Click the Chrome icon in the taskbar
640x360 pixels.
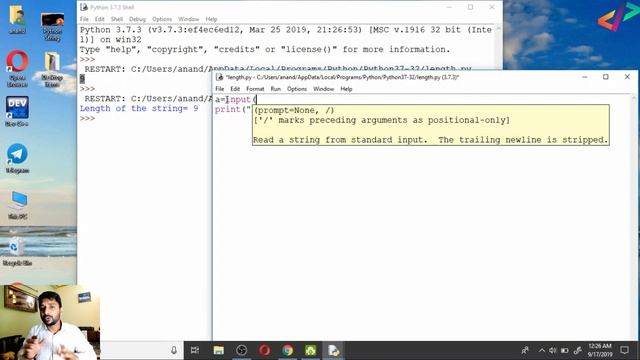pos(287,350)
